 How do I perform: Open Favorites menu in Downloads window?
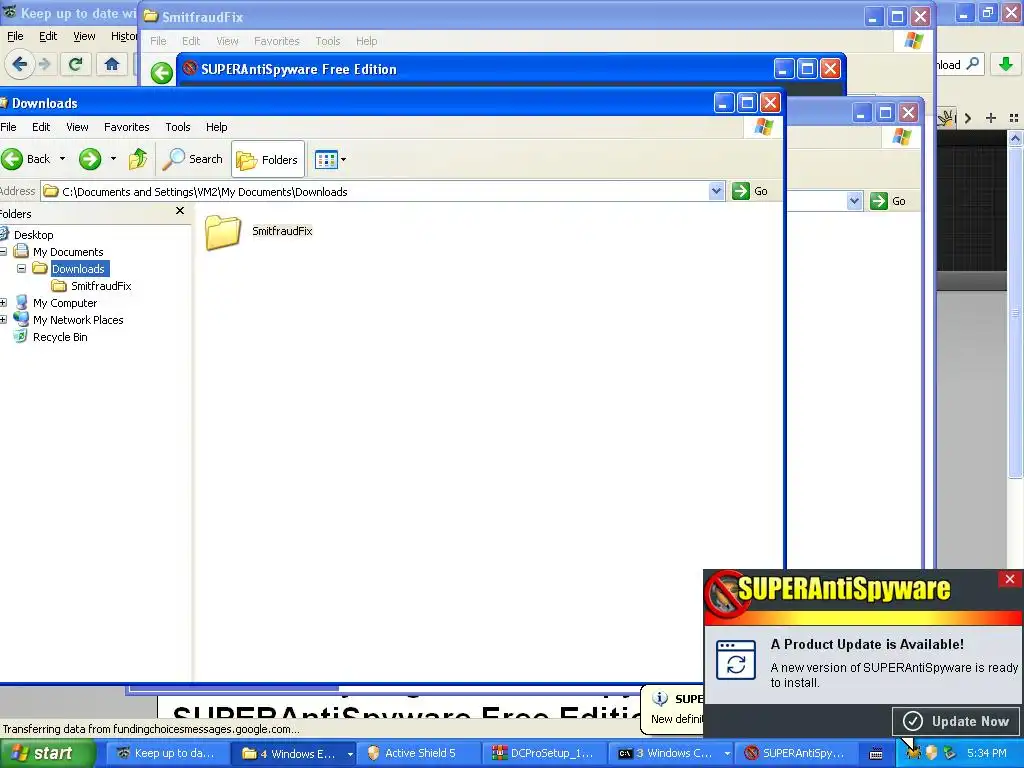point(127,127)
